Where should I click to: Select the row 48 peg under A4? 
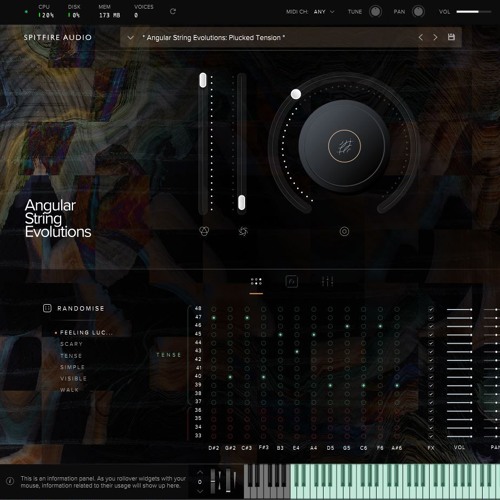[x=314, y=309]
